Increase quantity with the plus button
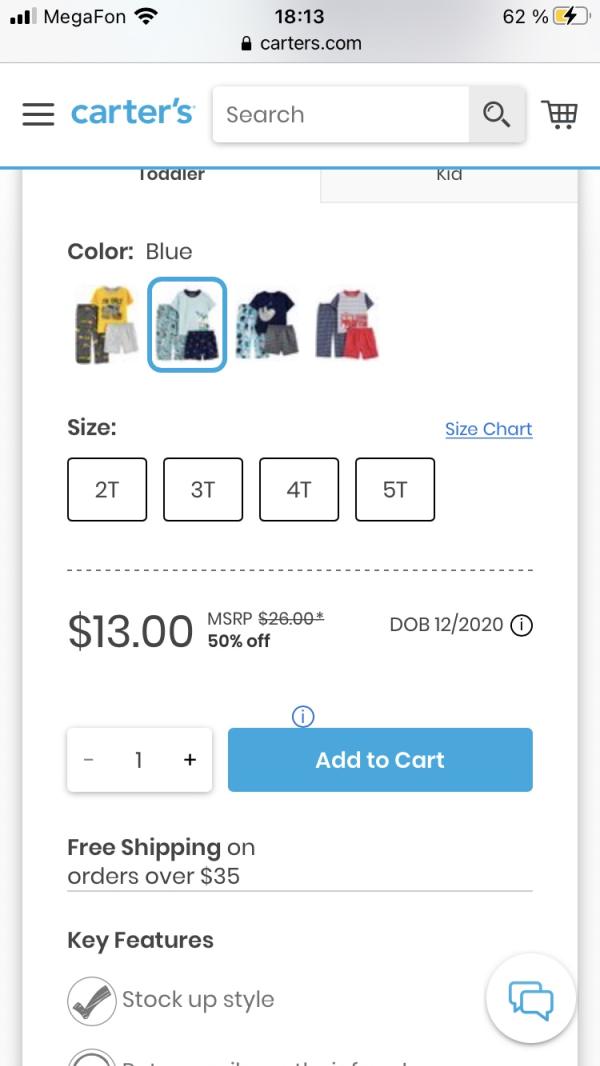 (189, 760)
